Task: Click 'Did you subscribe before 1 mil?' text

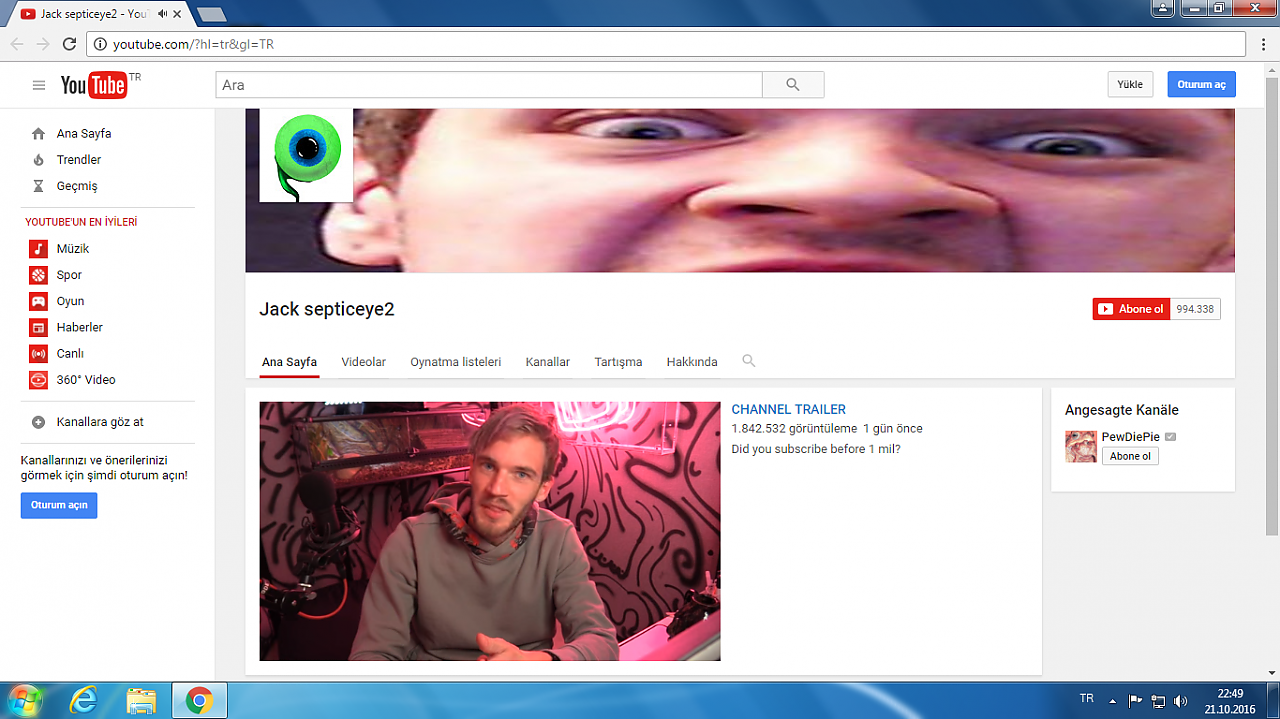Action: pos(816,449)
